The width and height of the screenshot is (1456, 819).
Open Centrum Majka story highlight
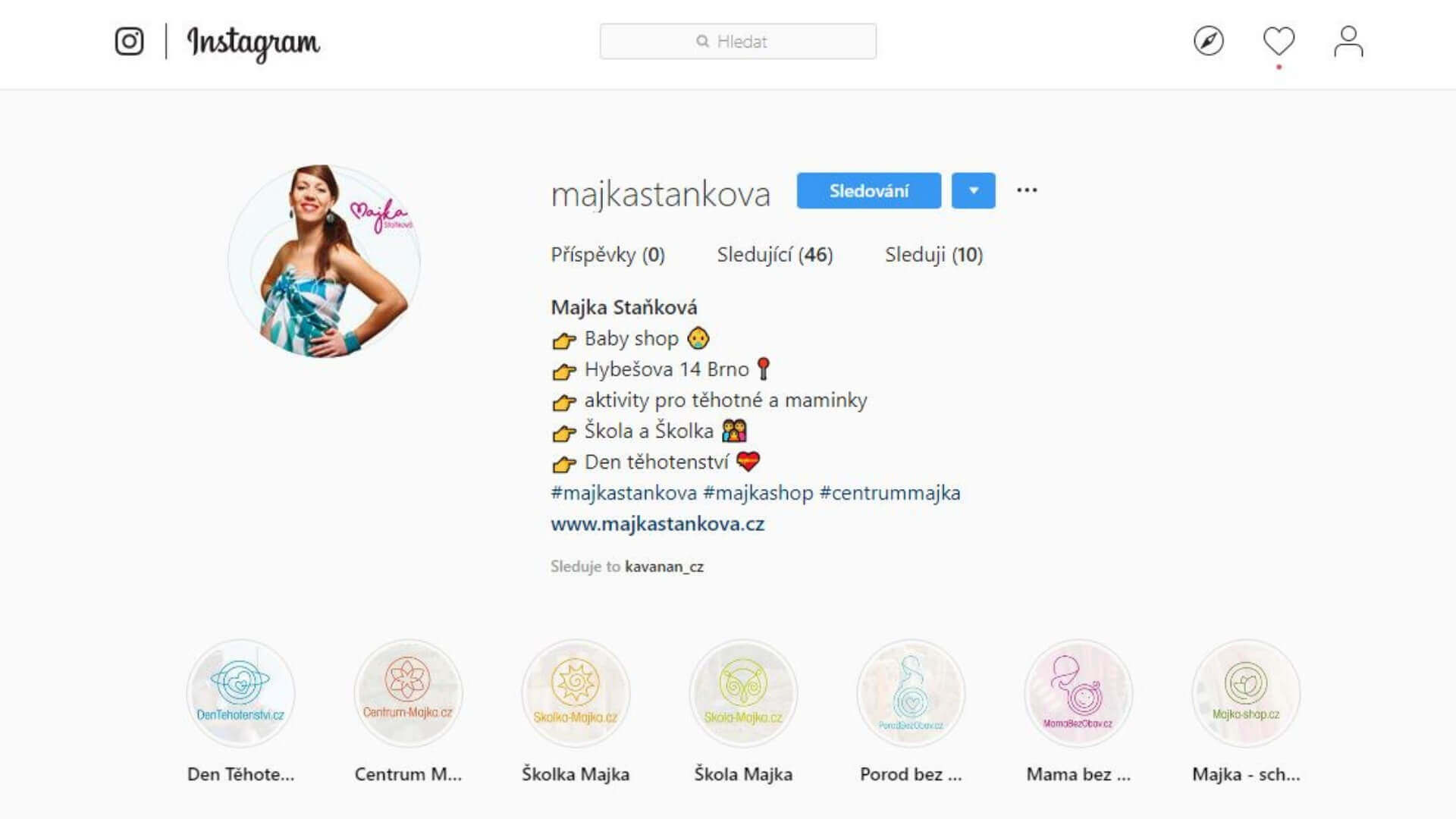tap(408, 693)
